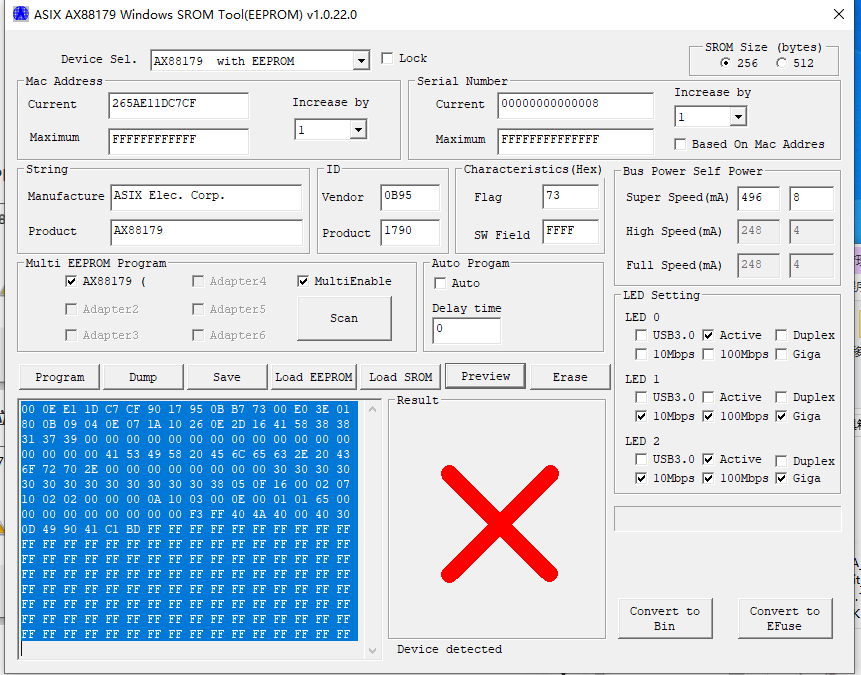Screen dimensions: 861x675
Task: Enable Based On Mac Address checkbox
Action: tap(680, 144)
